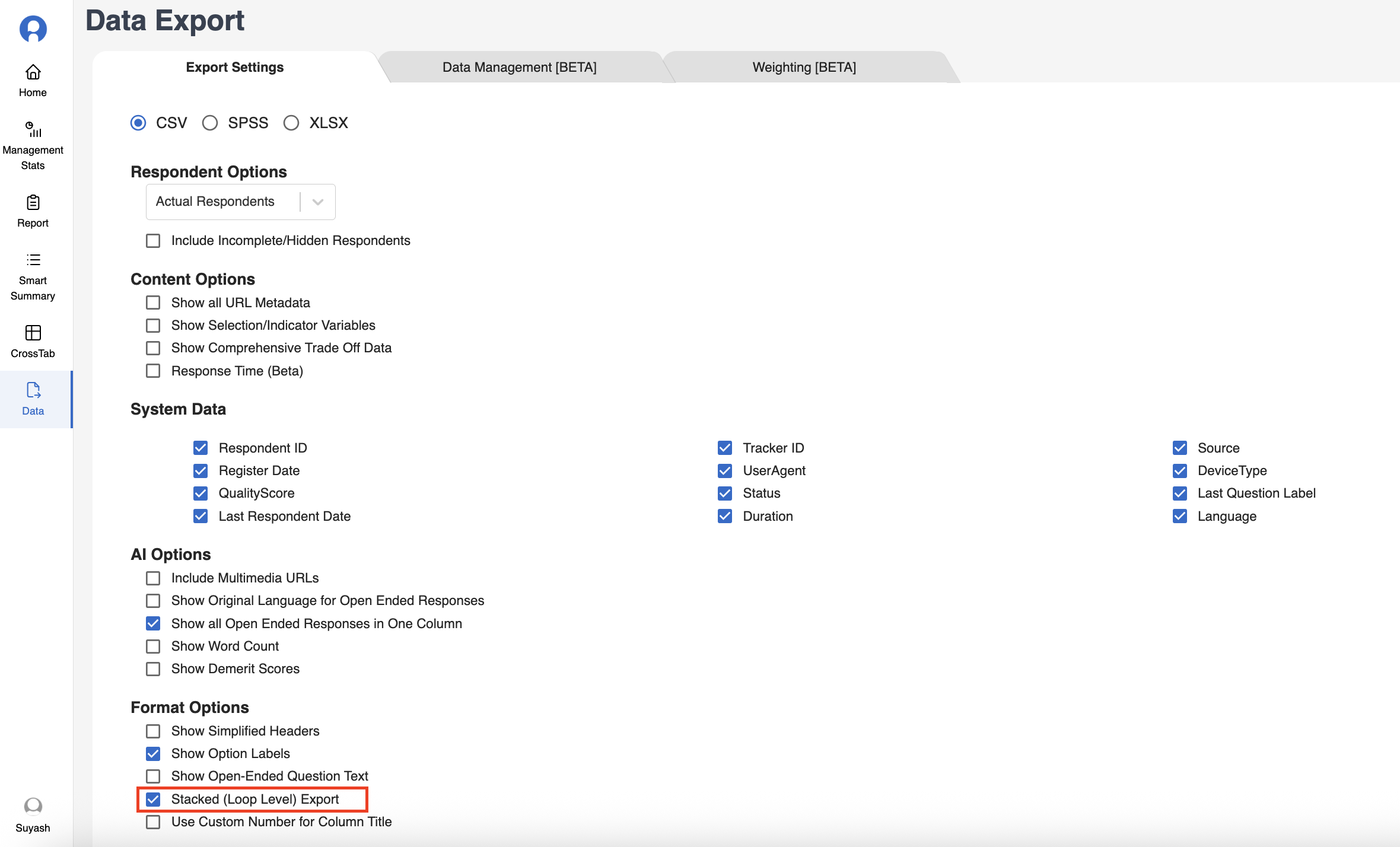1400x847 pixels.
Task: Open the CrossTab grid icon
Action: 33,333
